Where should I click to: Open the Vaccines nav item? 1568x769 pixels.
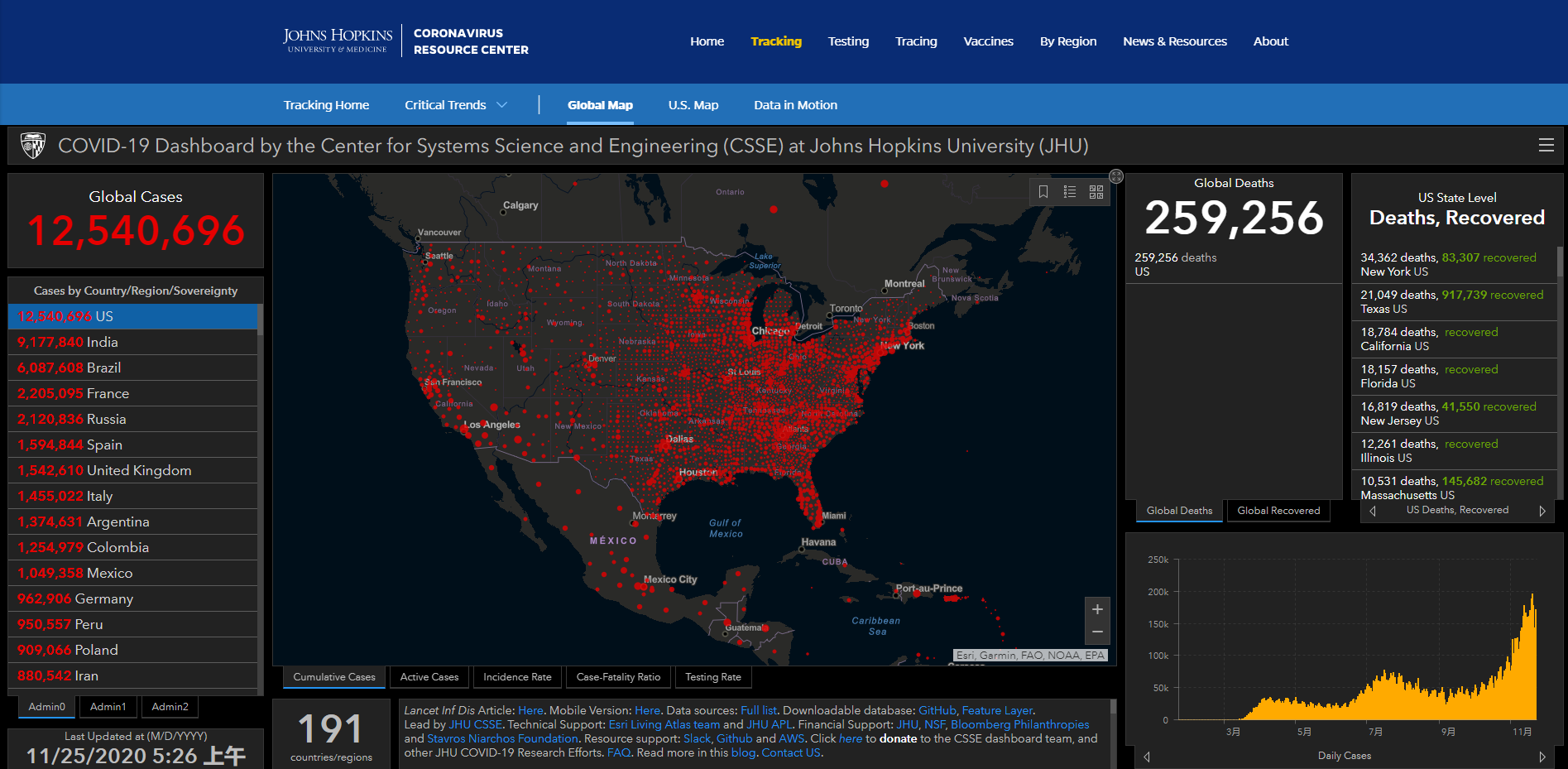(988, 41)
